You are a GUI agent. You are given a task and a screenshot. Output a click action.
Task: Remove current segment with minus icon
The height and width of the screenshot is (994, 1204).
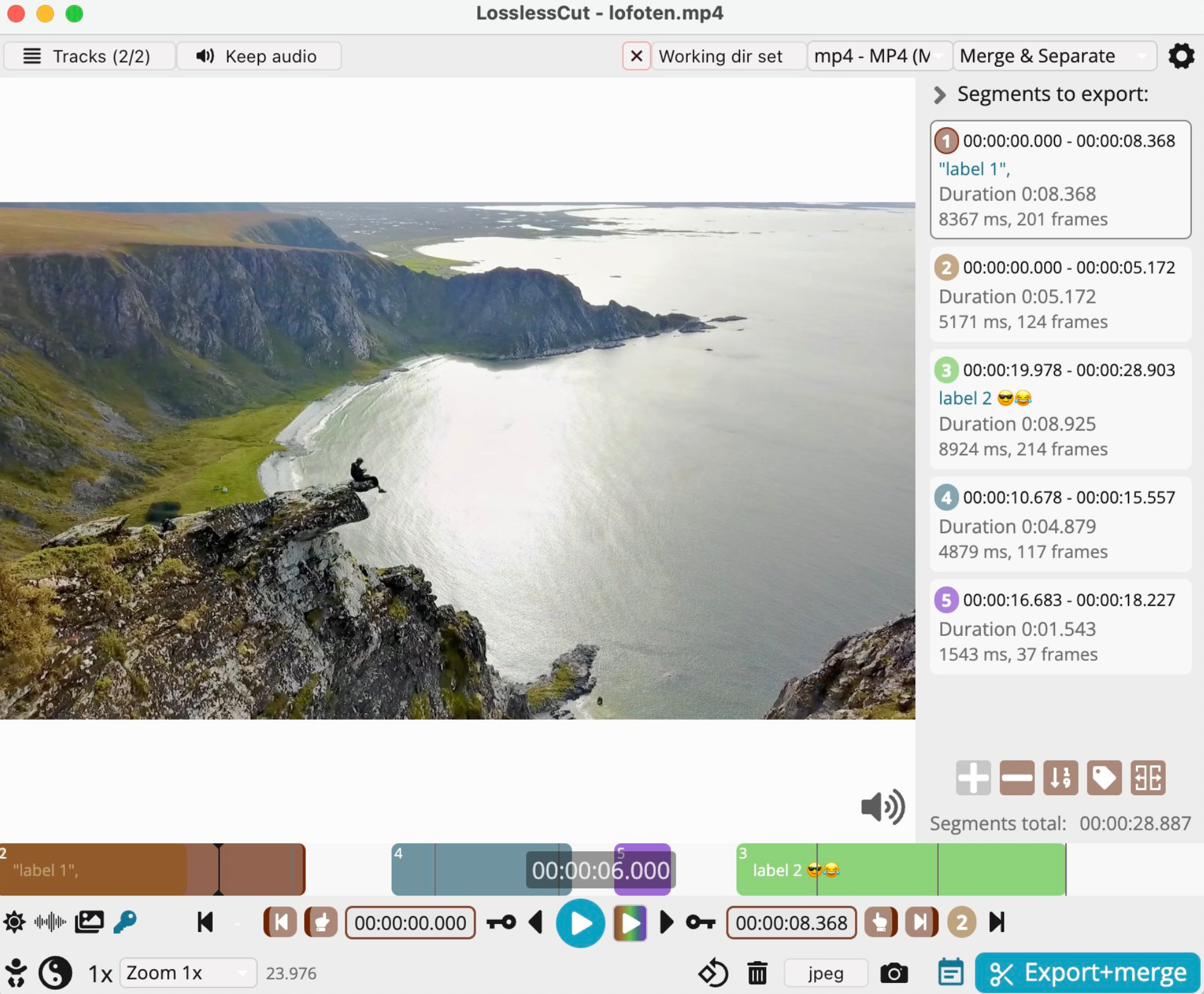click(1017, 778)
